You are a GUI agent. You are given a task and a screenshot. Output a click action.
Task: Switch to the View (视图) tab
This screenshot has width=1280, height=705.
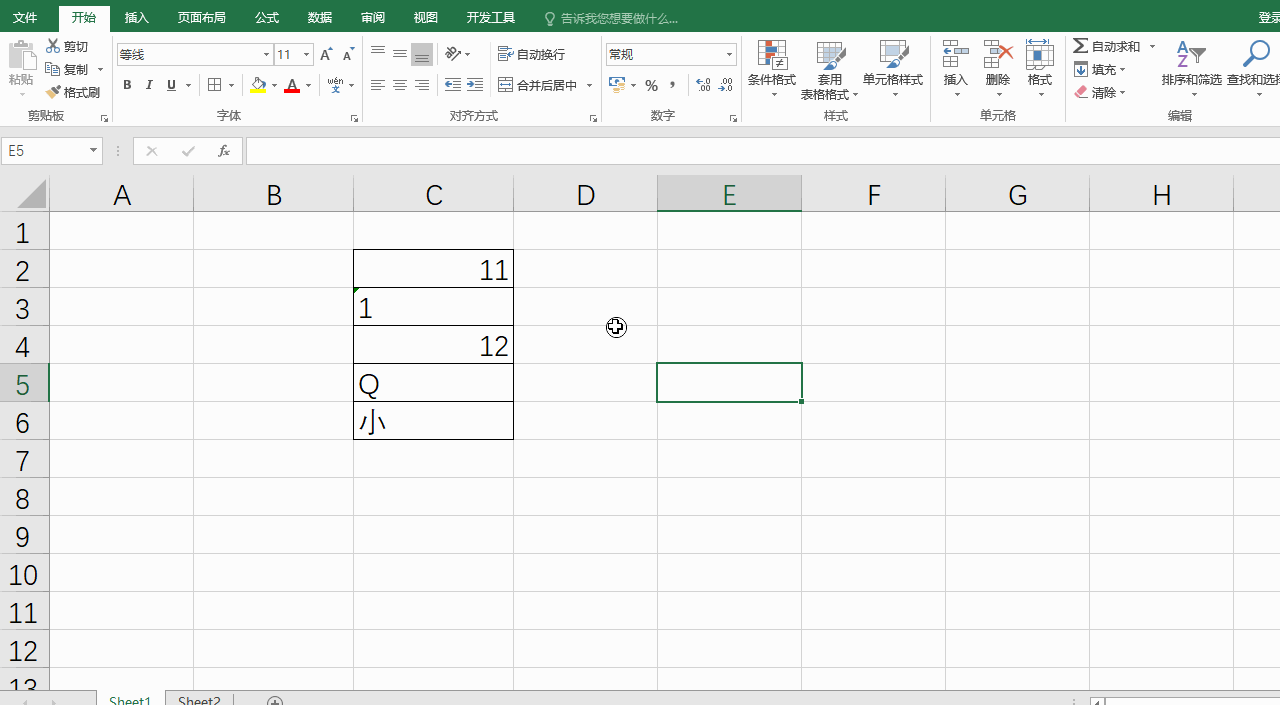[426, 18]
